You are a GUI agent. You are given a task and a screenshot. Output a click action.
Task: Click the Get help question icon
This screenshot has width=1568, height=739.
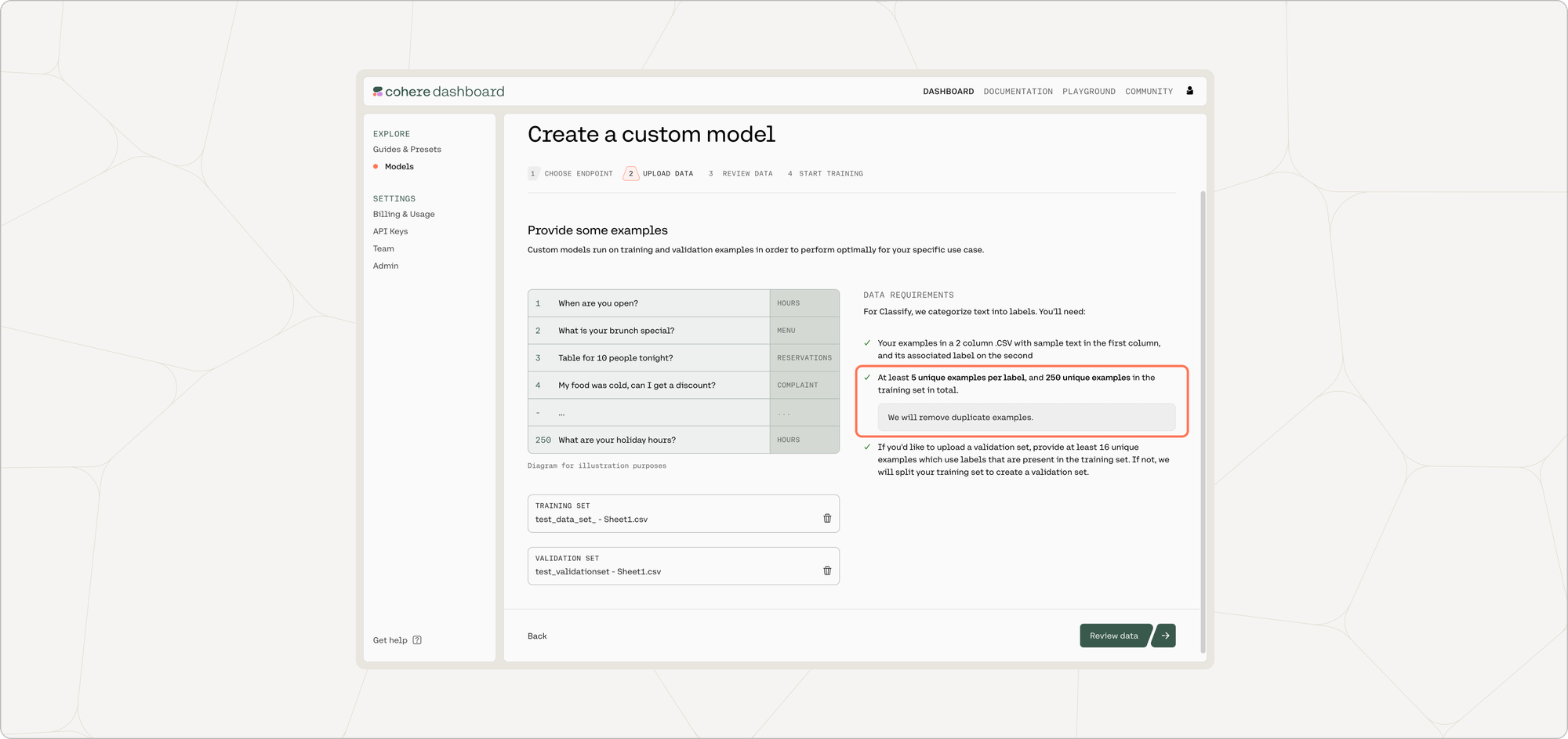pos(417,640)
